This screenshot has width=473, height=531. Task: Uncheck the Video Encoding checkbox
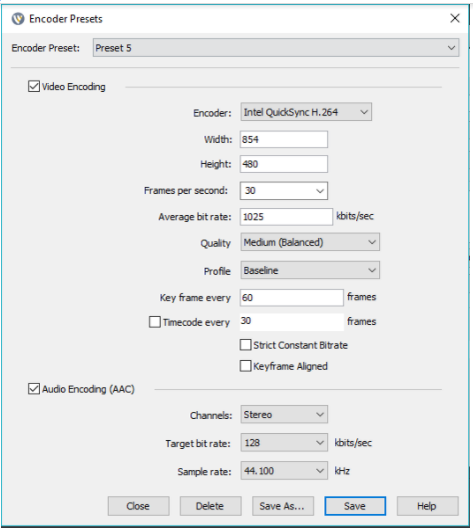tap(34, 86)
